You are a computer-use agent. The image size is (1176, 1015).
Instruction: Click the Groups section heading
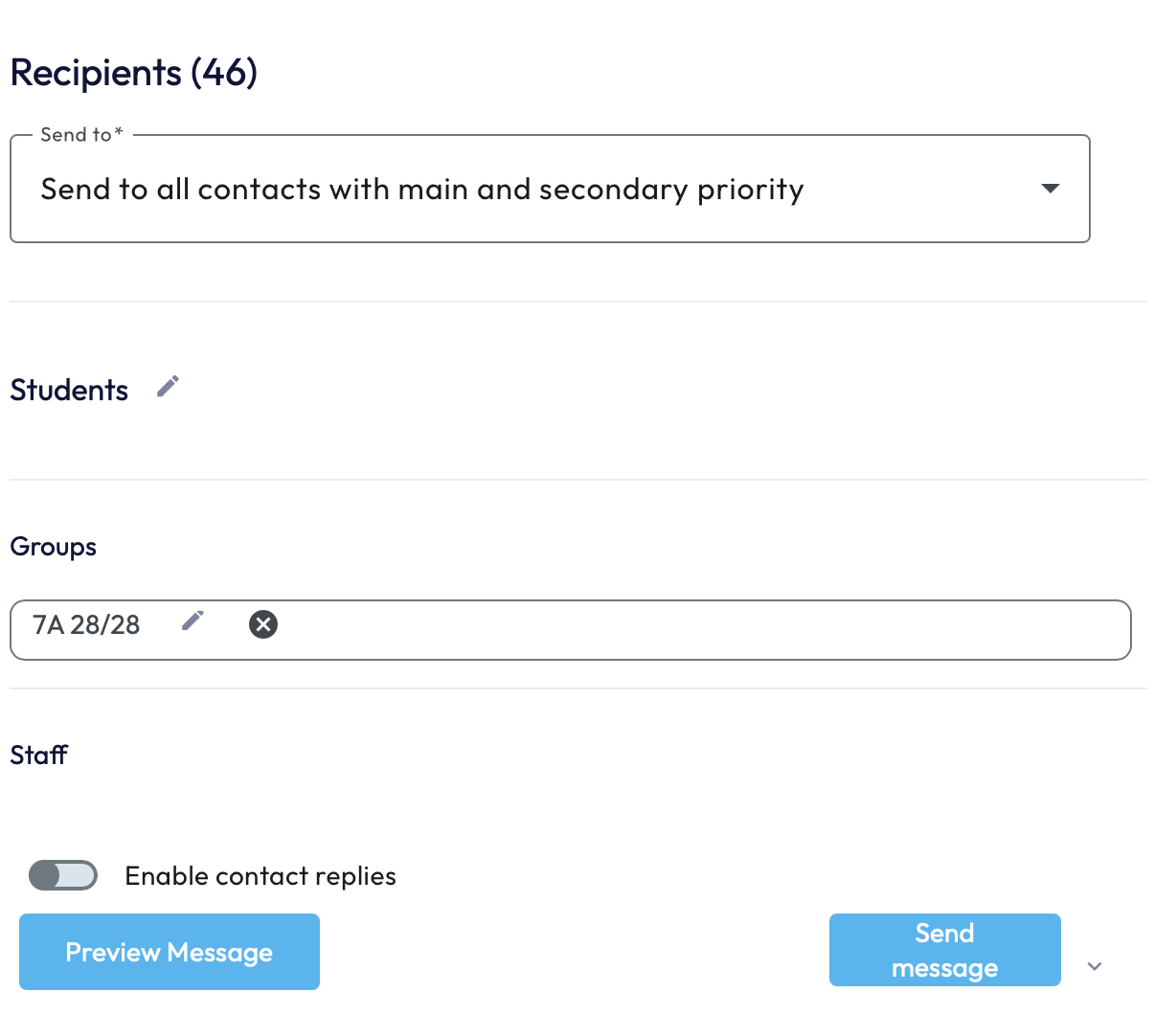[x=54, y=547]
